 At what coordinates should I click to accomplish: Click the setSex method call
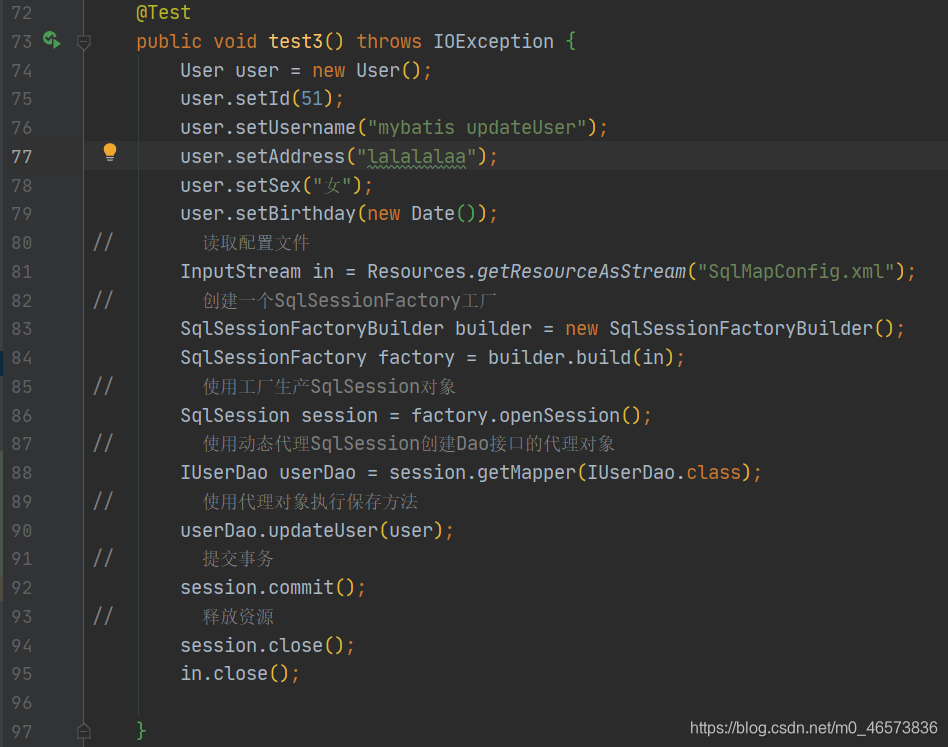pyautogui.click(x=268, y=186)
